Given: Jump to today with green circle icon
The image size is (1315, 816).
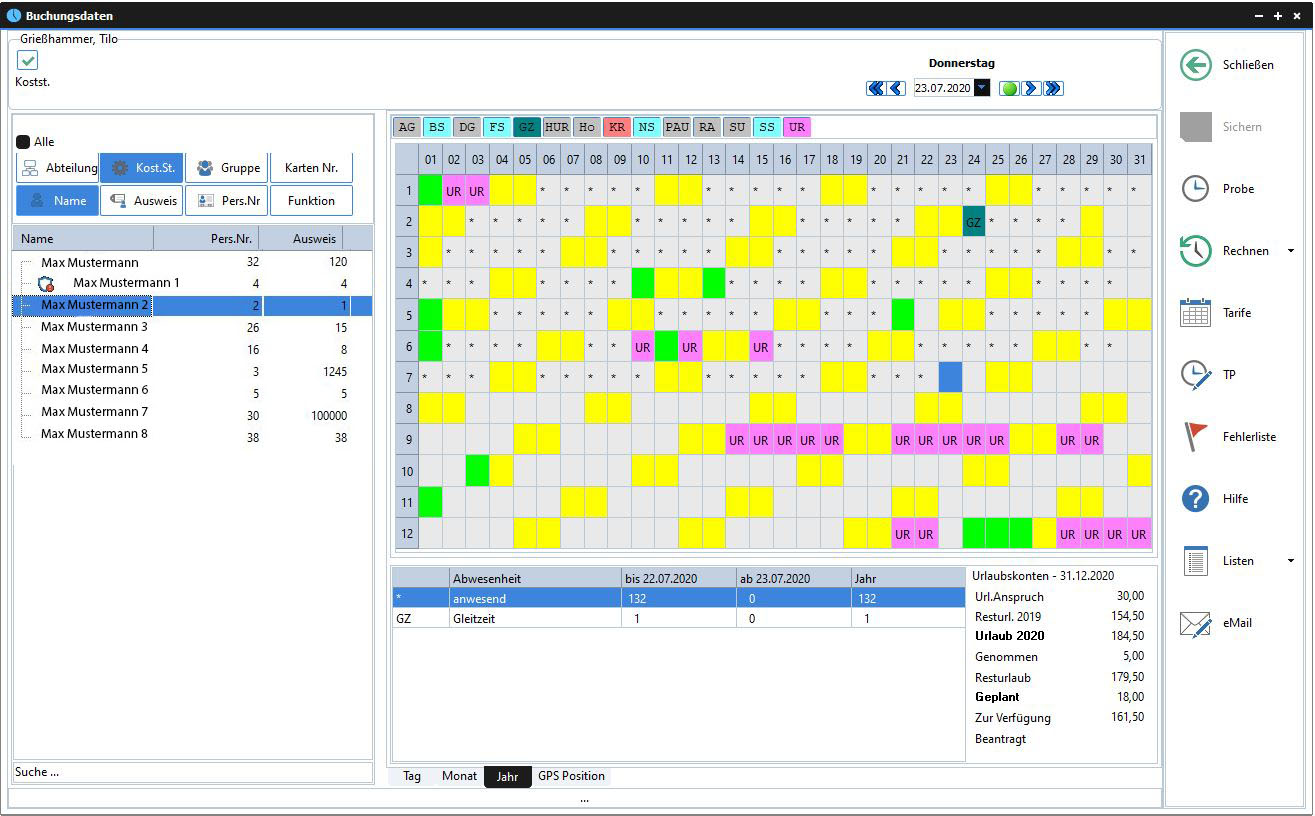Looking at the screenshot, I should [1009, 88].
